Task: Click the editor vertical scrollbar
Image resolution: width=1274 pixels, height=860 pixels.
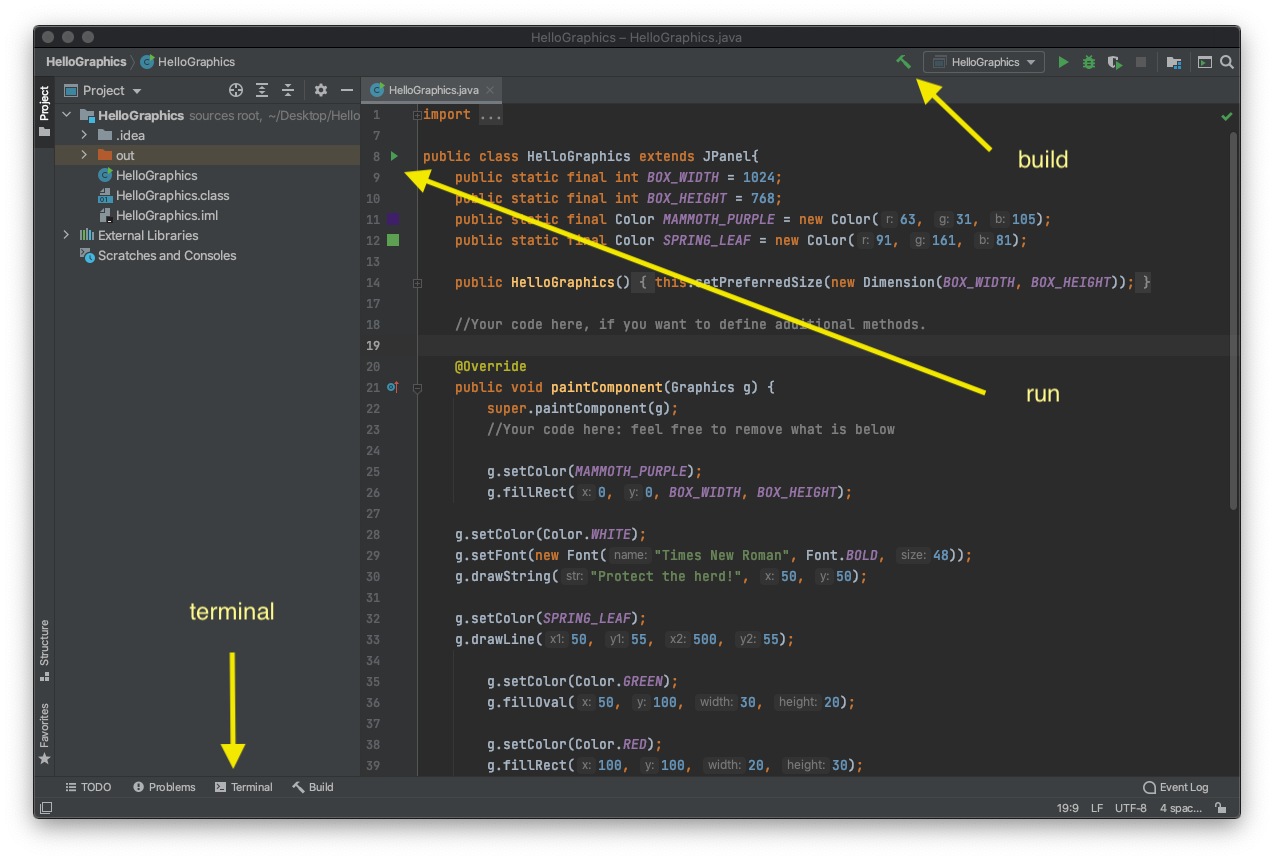Action: pos(1233,320)
